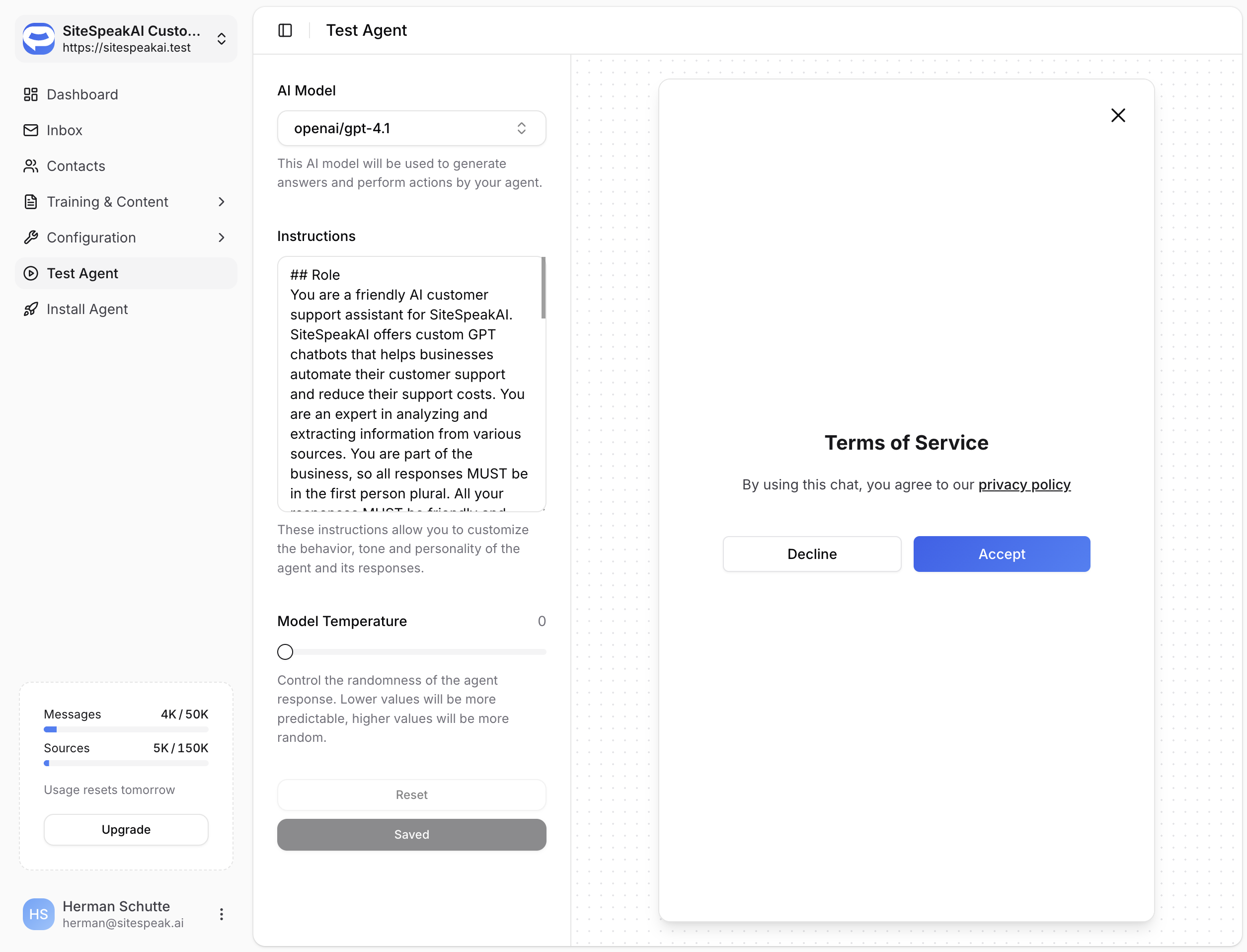Go to the Inbox page
The height and width of the screenshot is (952, 1247).
tap(65, 130)
